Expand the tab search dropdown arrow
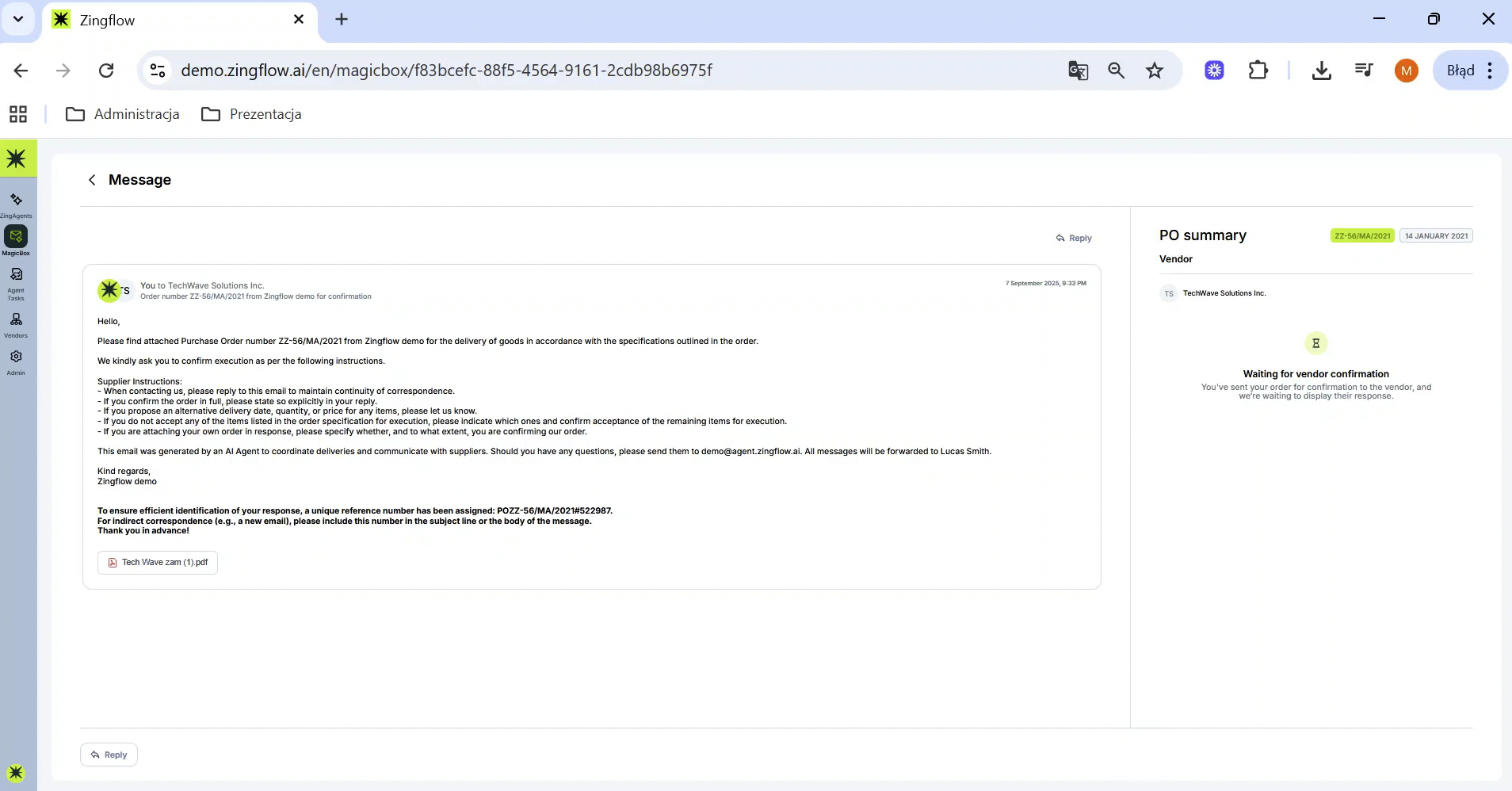 (x=18, y=19)
